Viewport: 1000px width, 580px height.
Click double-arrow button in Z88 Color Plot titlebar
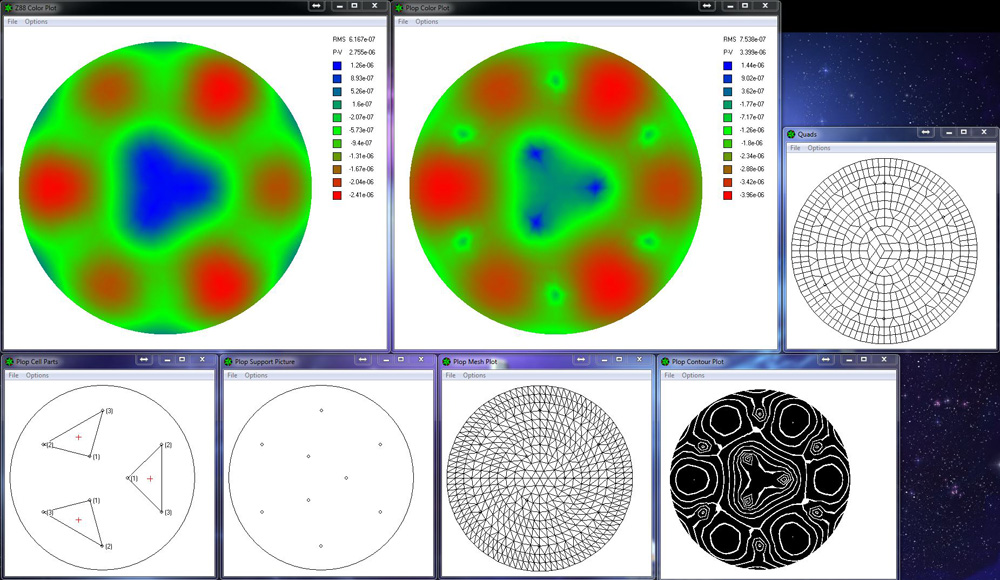pos(316,6)
